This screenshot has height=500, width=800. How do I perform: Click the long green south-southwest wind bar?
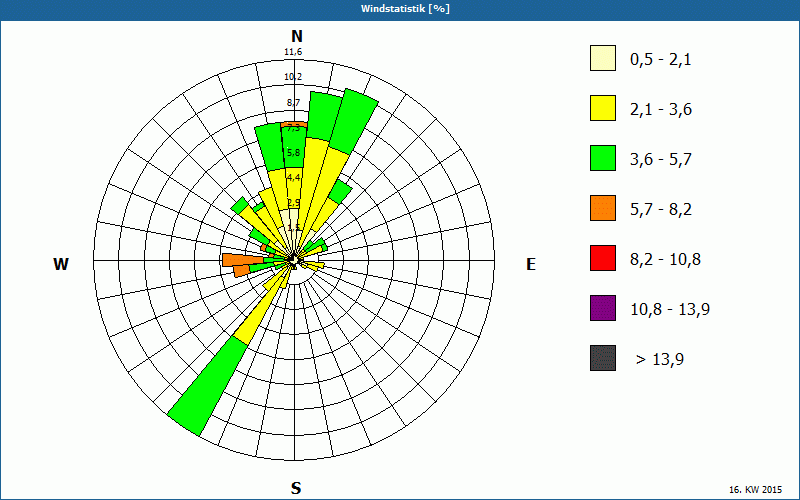tap(208, 387)
